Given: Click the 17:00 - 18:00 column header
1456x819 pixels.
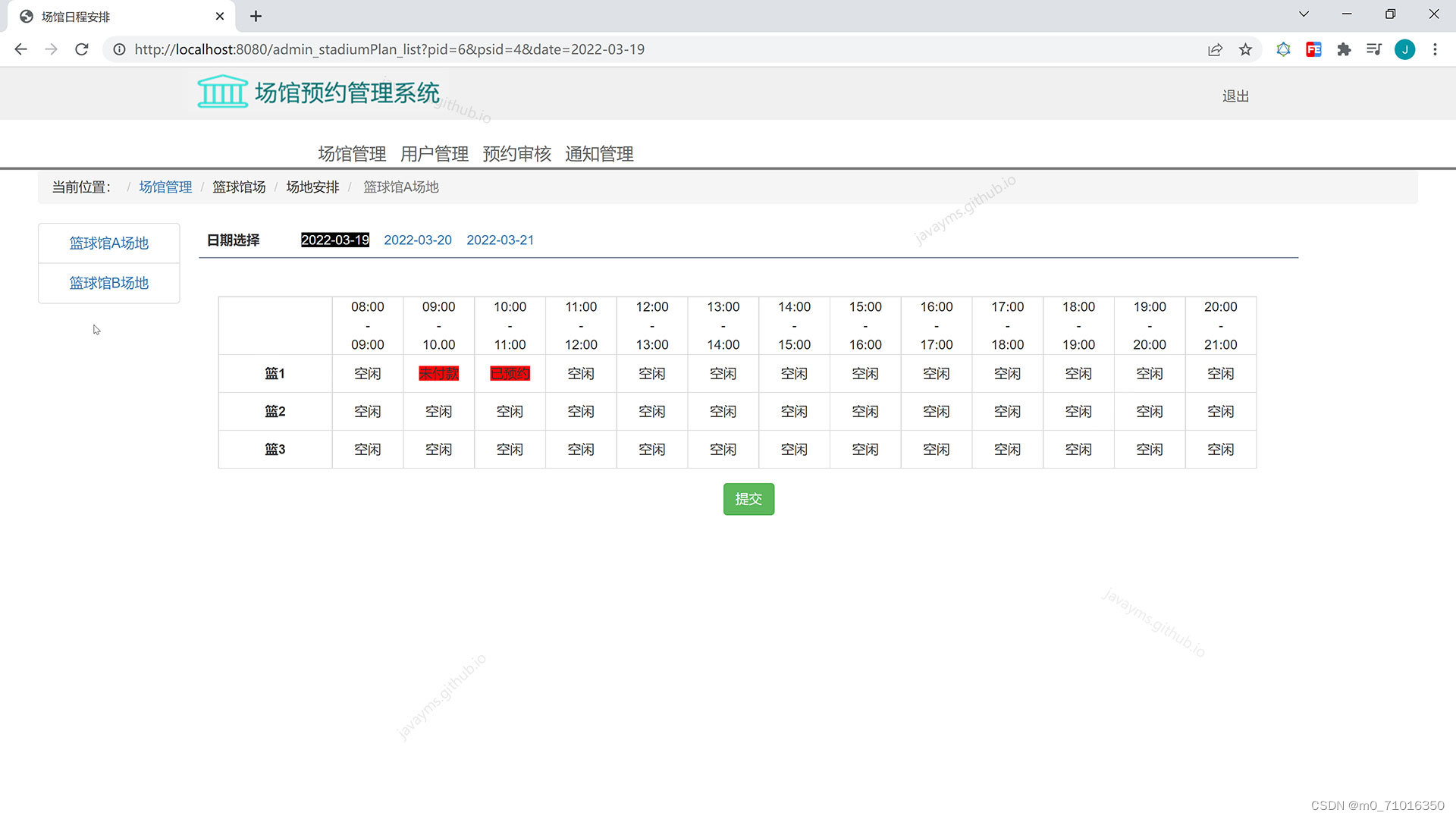Looking at the screenshot, I should tap(1008, 325).
